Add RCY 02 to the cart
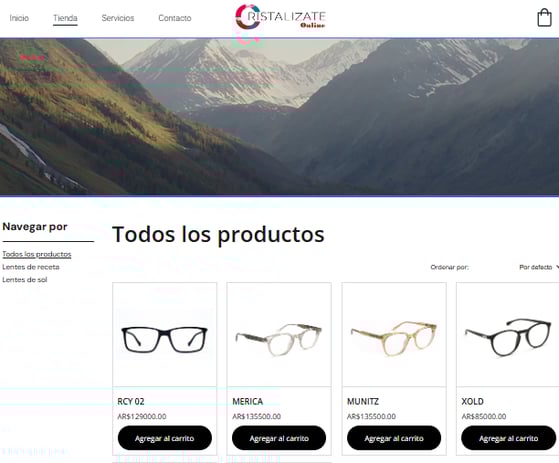Screen dimensions: 559x463 tap(165, 438)
